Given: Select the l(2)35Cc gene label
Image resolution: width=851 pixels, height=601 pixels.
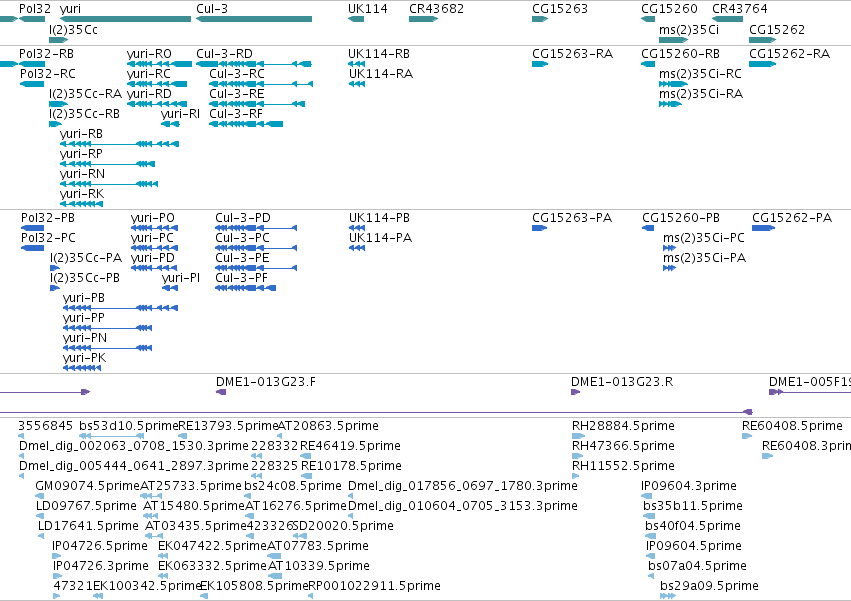Looking at the screenshot, I should (x=73, y=30).
